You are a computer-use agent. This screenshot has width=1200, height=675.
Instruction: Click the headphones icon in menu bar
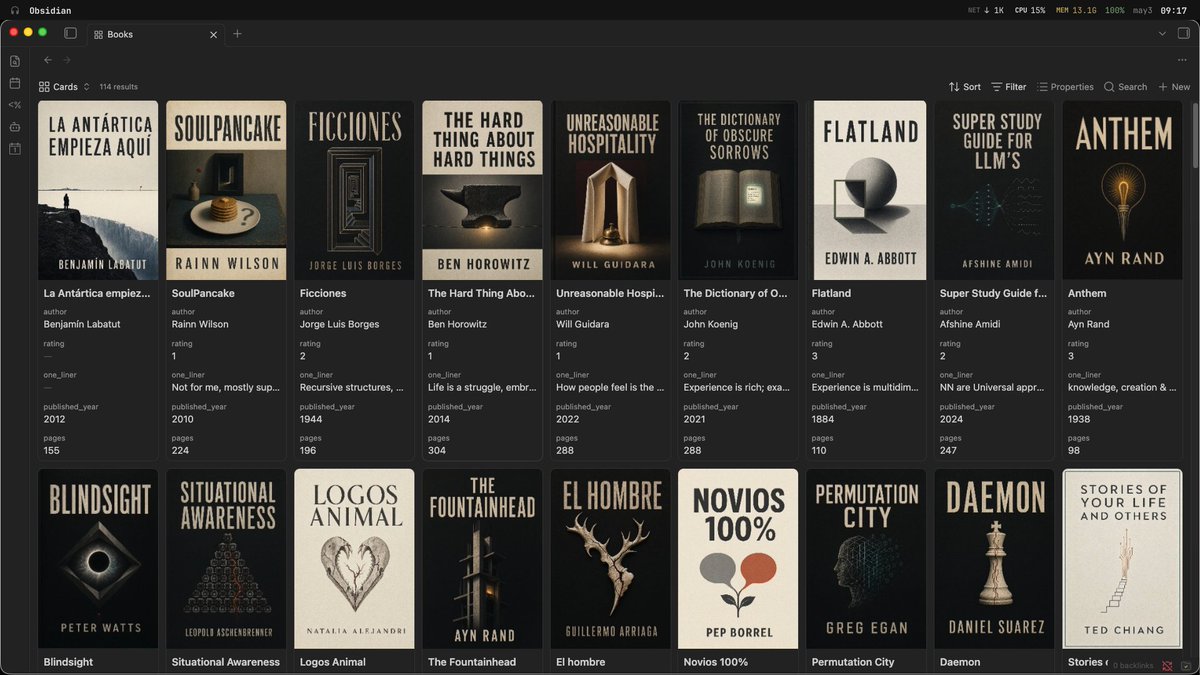(x=14, y=10)
